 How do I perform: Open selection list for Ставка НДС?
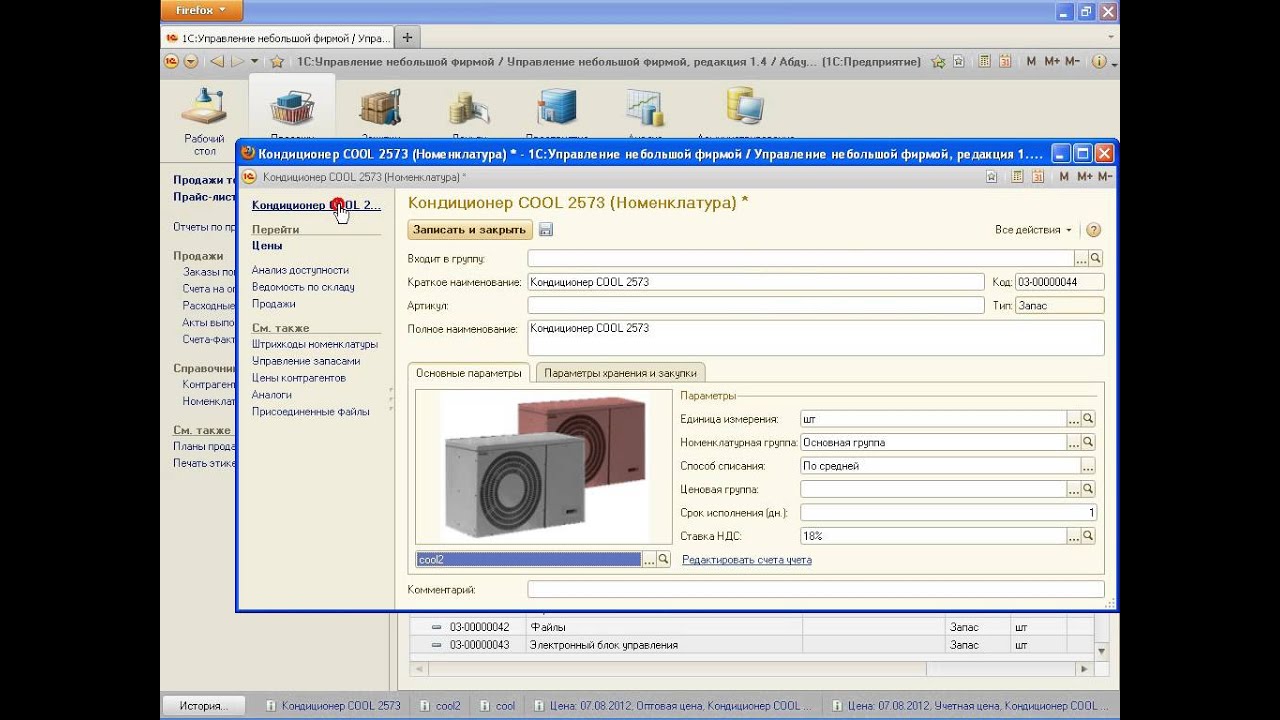point(1074,536)
